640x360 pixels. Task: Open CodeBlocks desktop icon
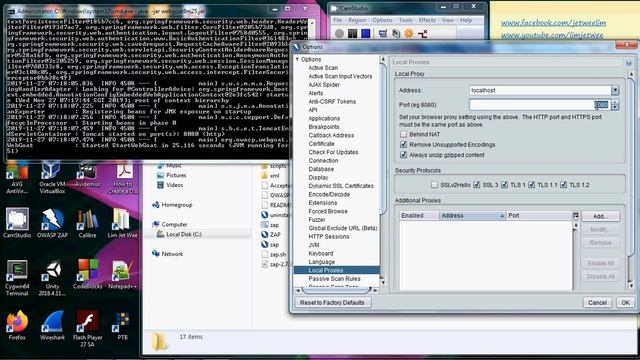87,274
